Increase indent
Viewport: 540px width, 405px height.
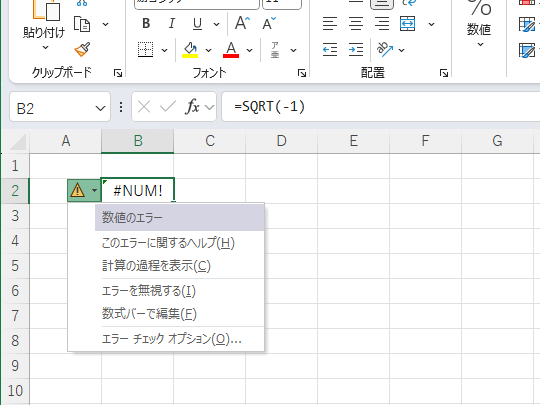click(356, 50)
